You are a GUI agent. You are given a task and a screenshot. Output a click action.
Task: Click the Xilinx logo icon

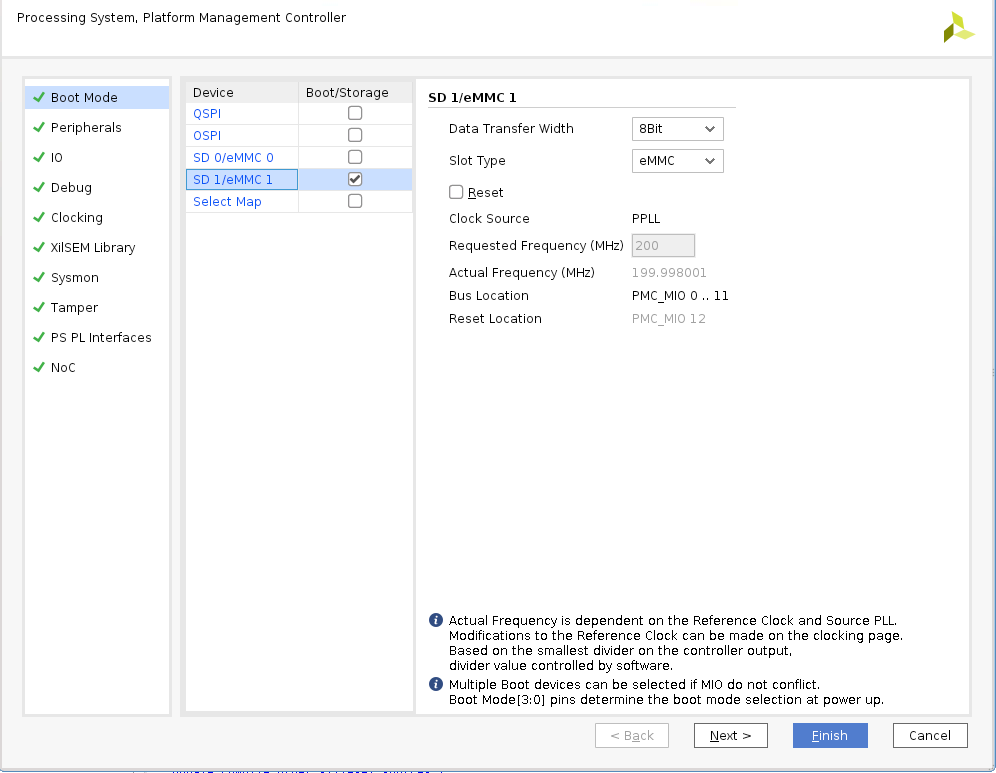[959, 28]
